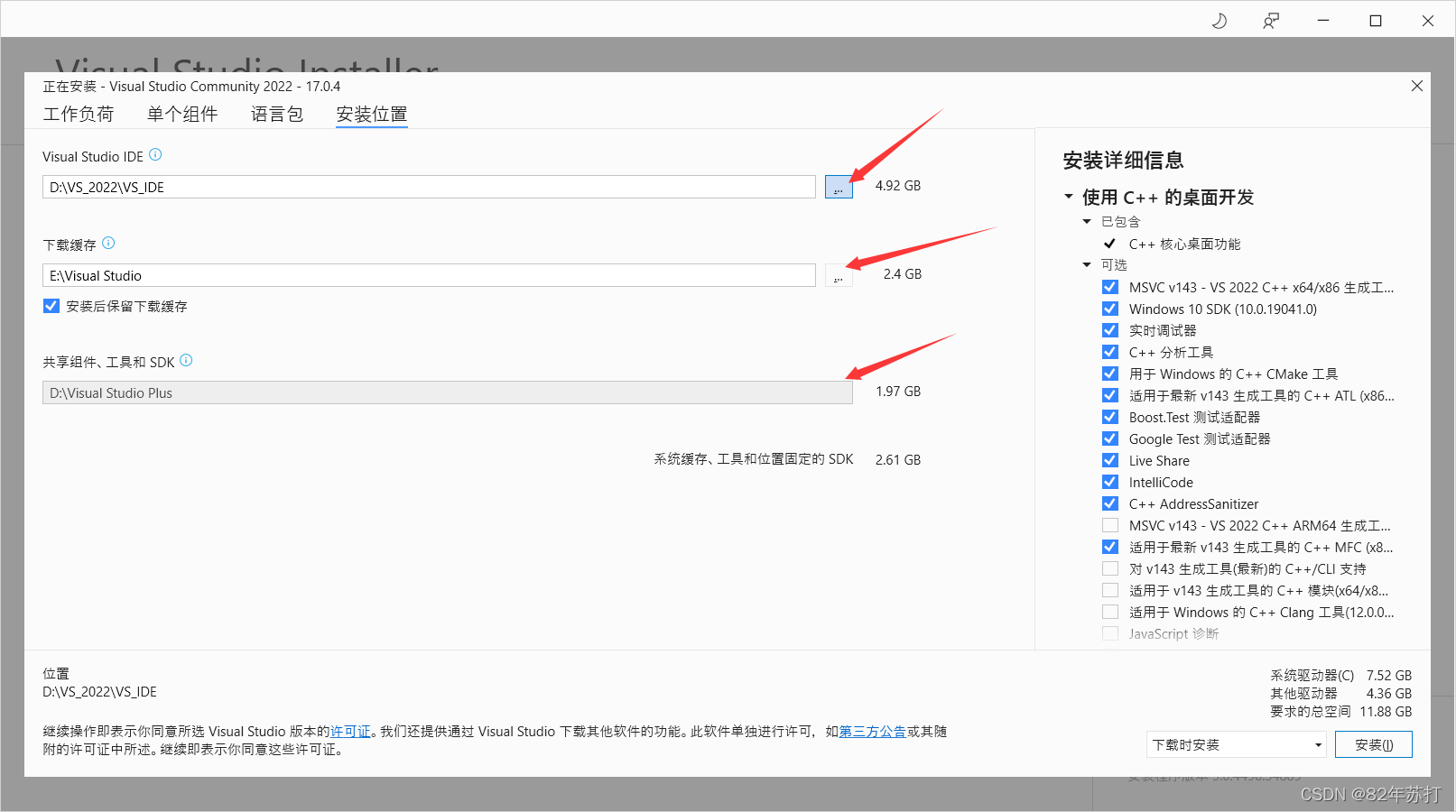Uncheck Google Test 测试适配器
This screenshot has width=1456, height=812.
[x=1110, y=438]
